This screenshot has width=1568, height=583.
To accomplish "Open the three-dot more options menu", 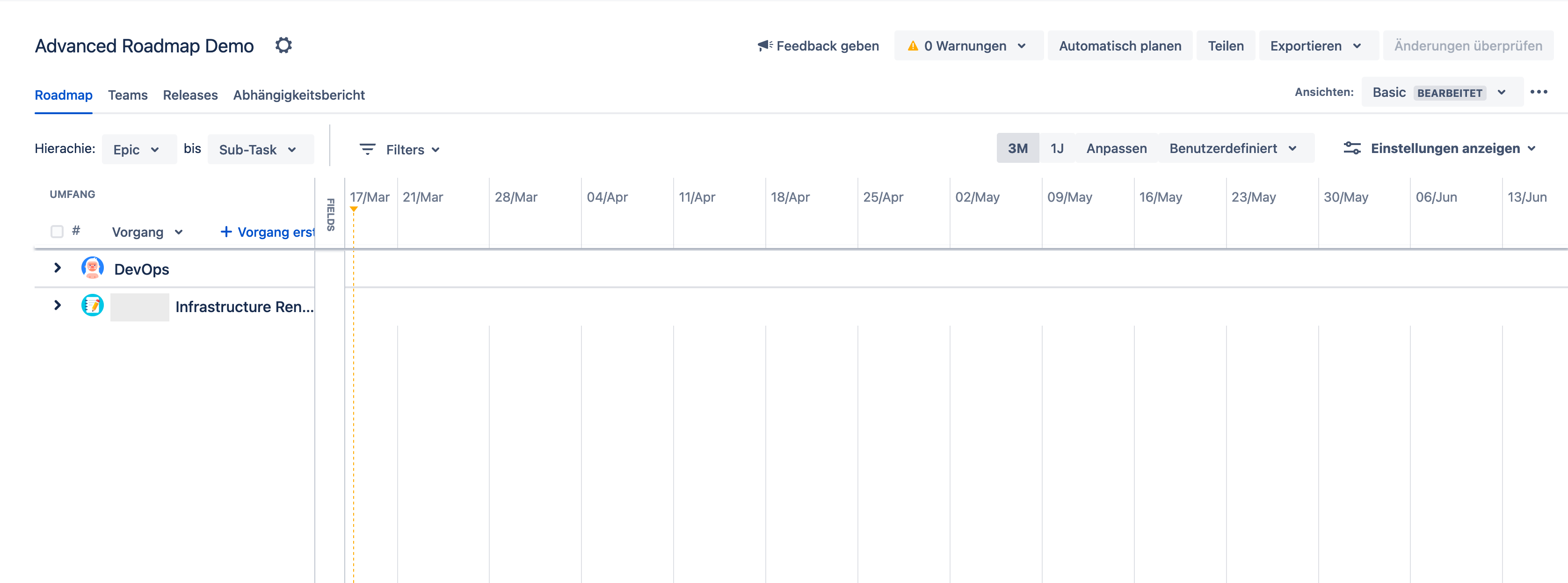I will tap(1538, 92).
